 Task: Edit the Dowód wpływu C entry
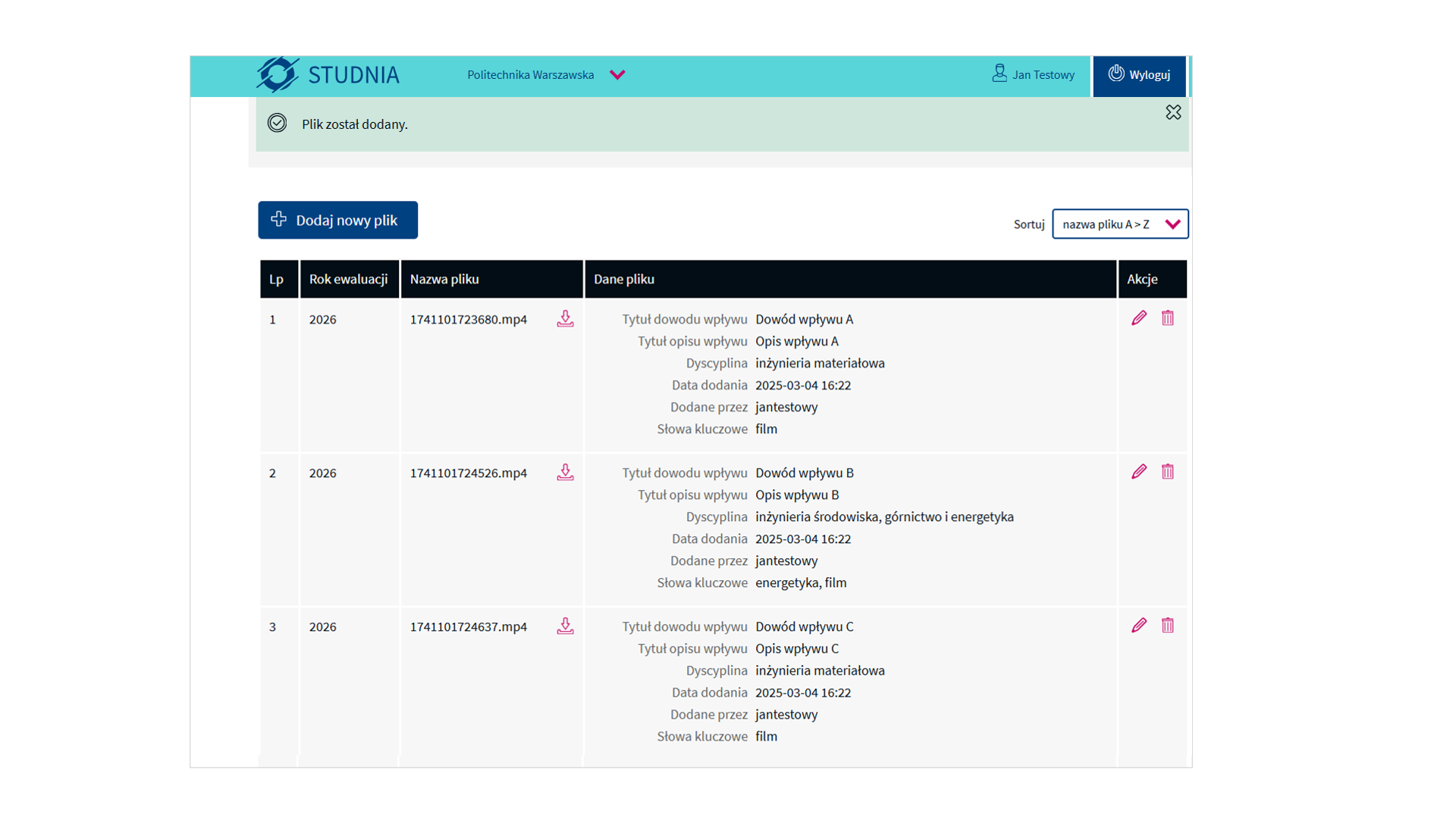[x=1139, y=626]
